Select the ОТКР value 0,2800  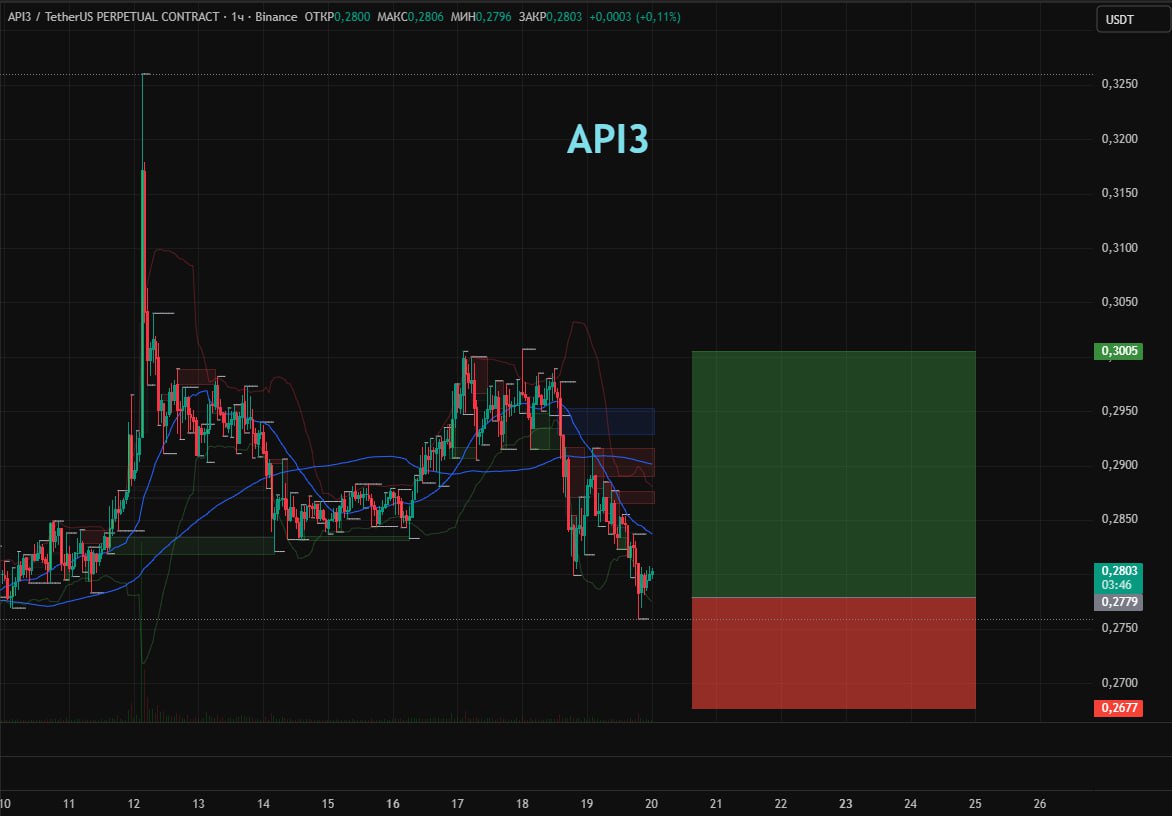tap(352, 16)
